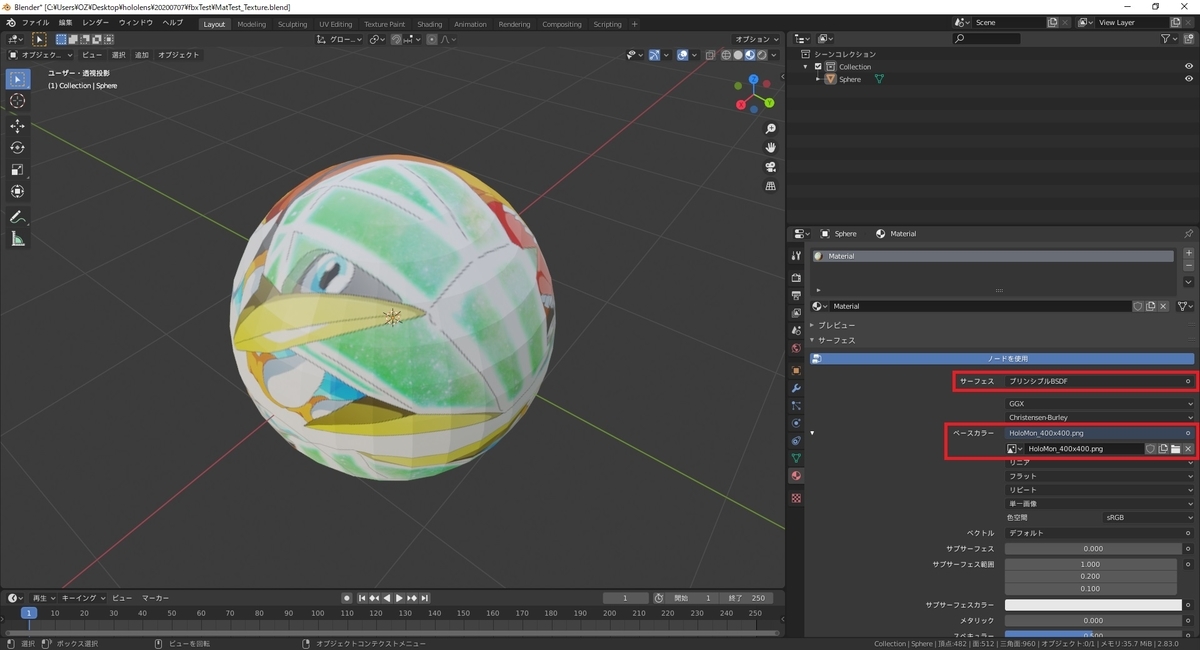Hide Sphere using its eye icon
1200x650 pixels.
click(1189, 79)
